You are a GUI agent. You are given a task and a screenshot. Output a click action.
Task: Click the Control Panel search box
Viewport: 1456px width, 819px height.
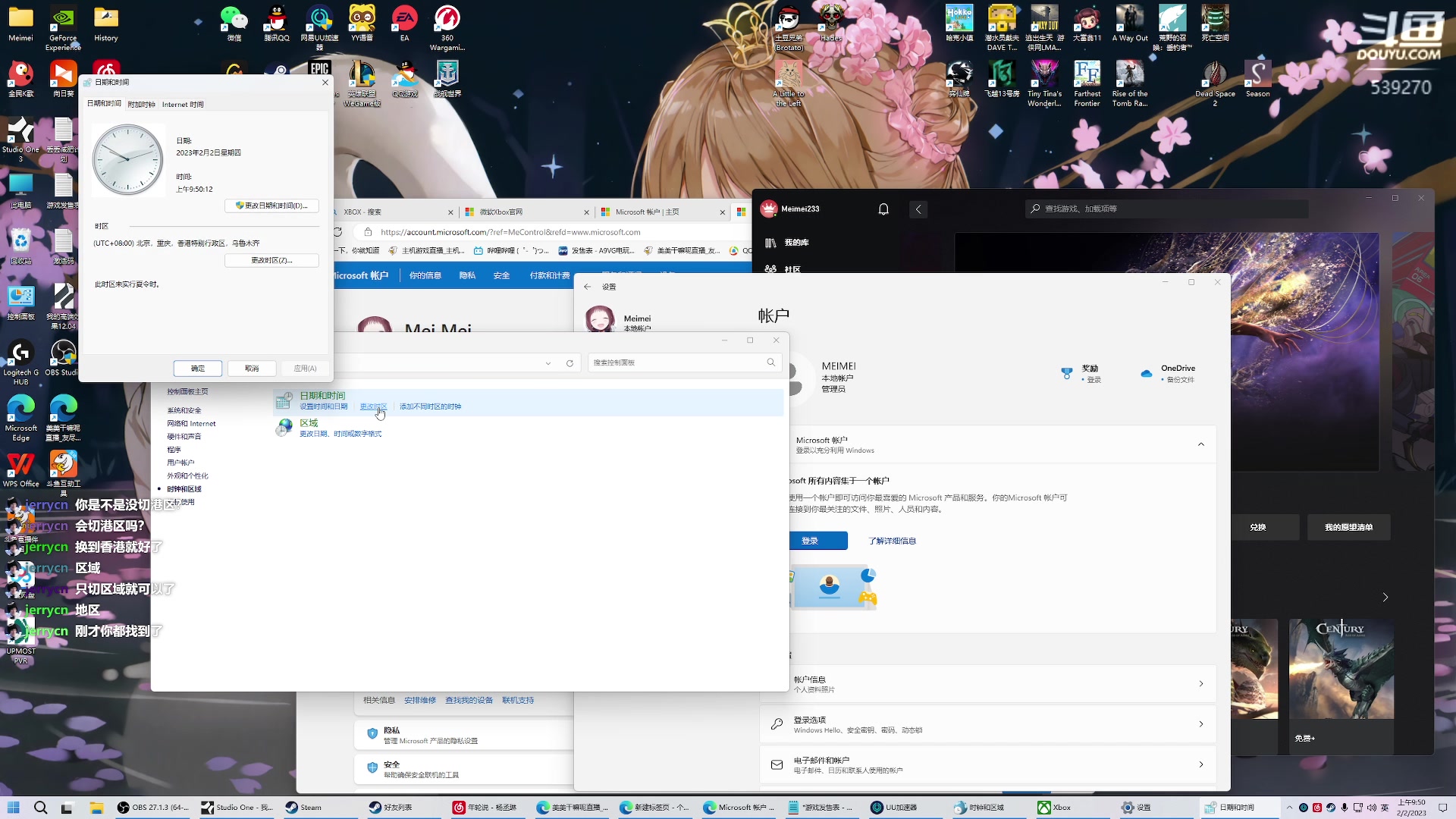tap(677, 362)
